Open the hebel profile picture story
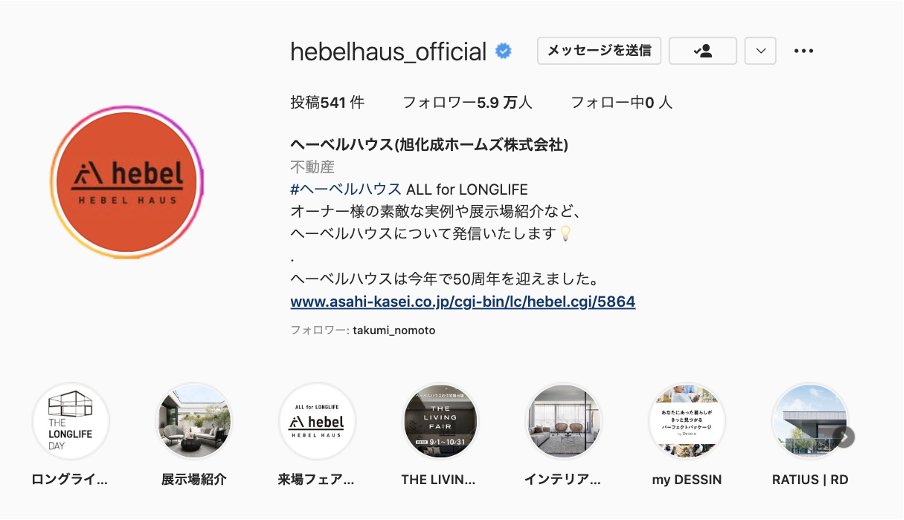The height and width of the screenshot is (520, 904). pyautogui.click(x=127, y=182)
